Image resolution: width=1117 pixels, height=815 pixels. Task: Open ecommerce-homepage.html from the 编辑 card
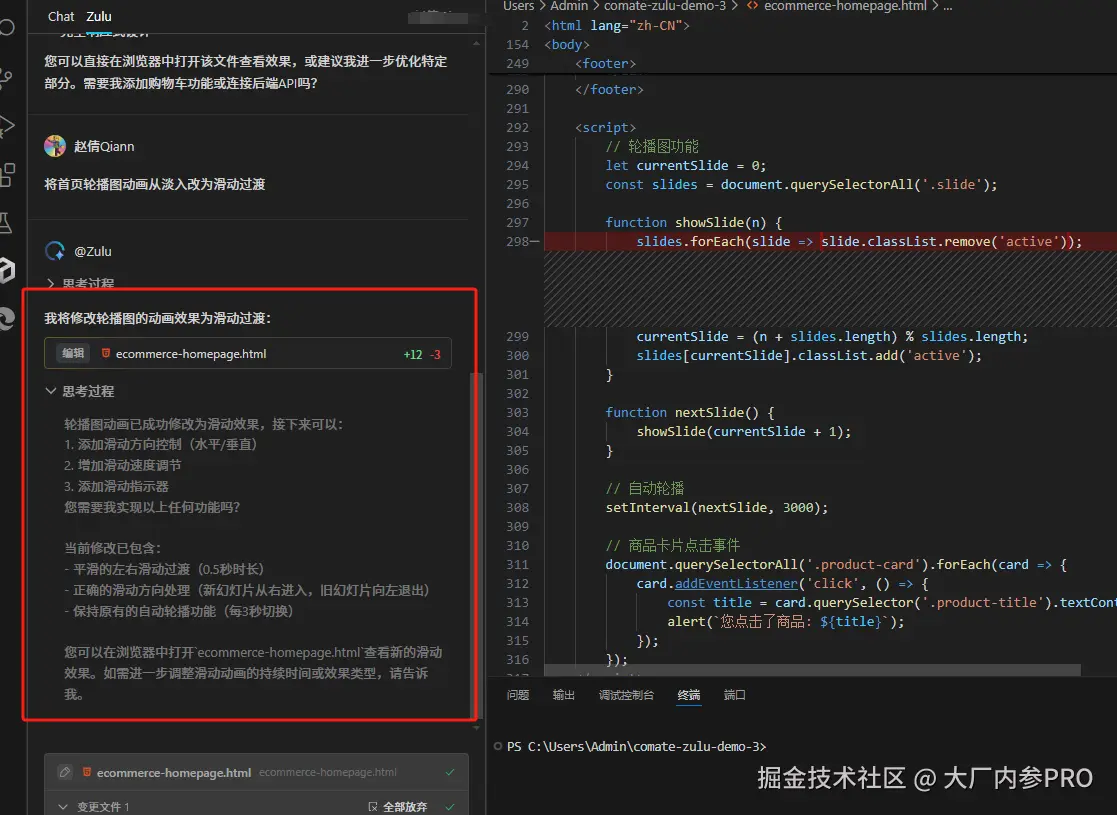(191, 353)
